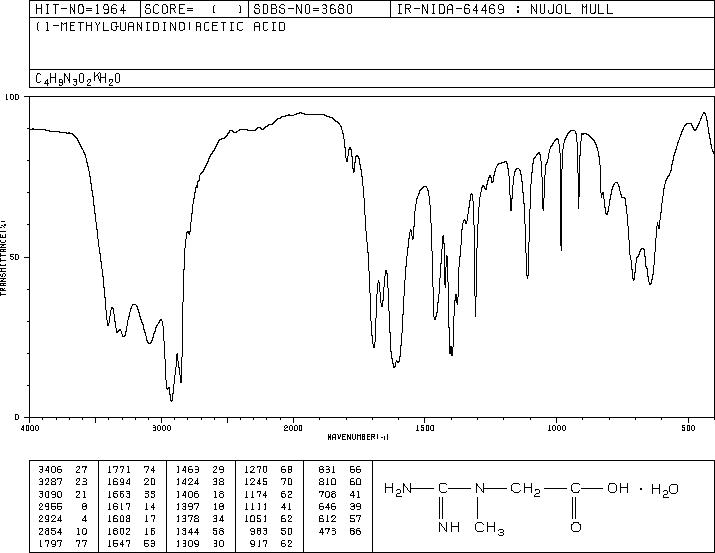This screenshot has width=715, height=553.
Task: Click the NH group in the structure diagram
Action: [x=449, y=527]
